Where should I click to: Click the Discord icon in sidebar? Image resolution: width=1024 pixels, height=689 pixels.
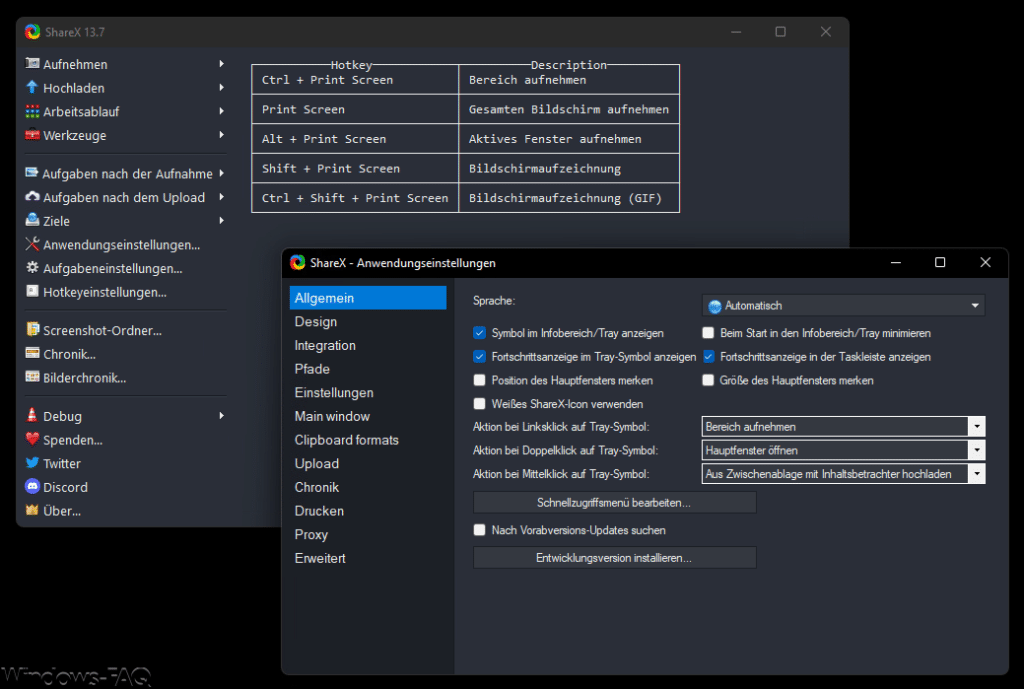click(32, 486)
